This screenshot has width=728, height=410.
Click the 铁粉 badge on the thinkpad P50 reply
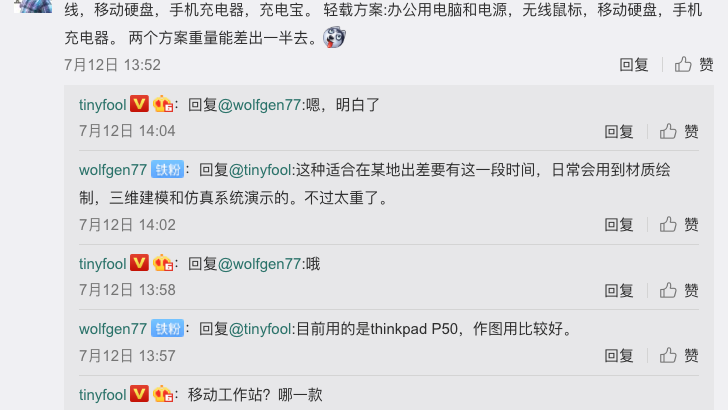click(x=167, y=329)
